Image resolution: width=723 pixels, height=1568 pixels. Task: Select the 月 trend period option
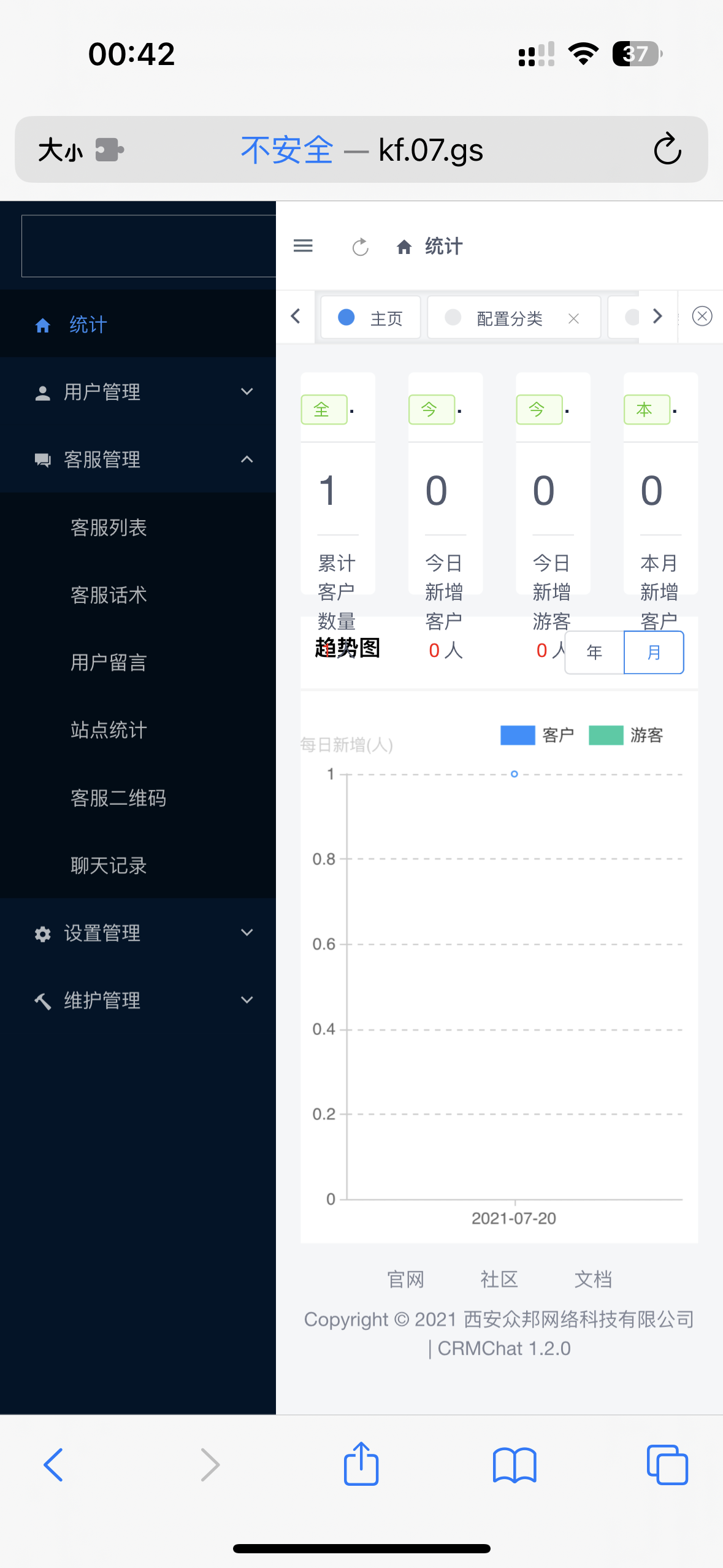[654, 652]
